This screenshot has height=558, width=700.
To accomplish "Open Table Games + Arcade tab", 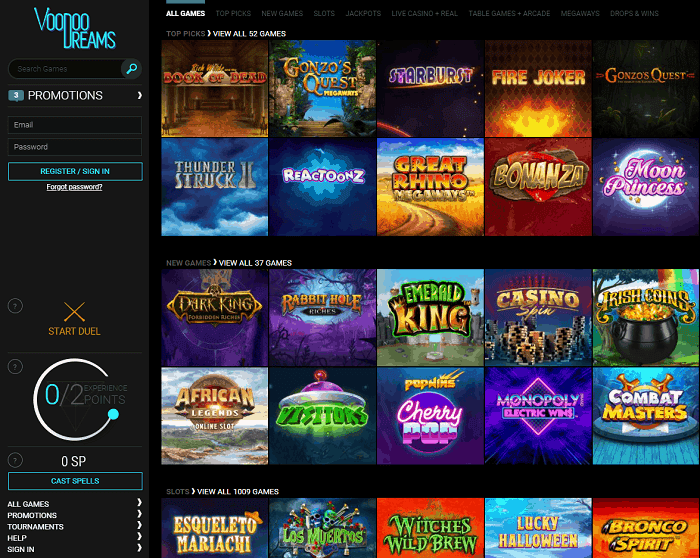I will pyautogui.click(x=509, y=13).
